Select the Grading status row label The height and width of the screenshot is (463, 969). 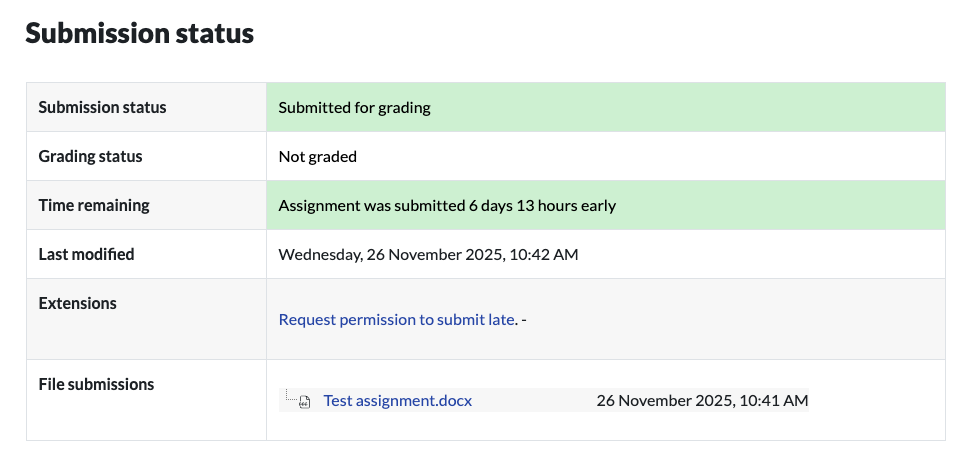click(x=90, y=156)
